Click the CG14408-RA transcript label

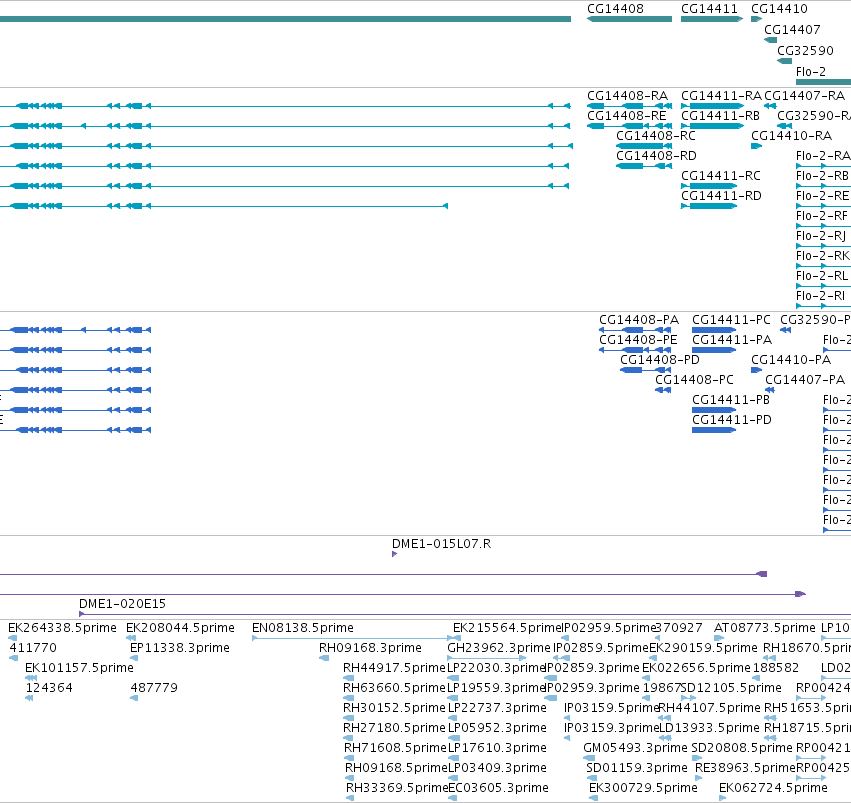coord(627,96)
